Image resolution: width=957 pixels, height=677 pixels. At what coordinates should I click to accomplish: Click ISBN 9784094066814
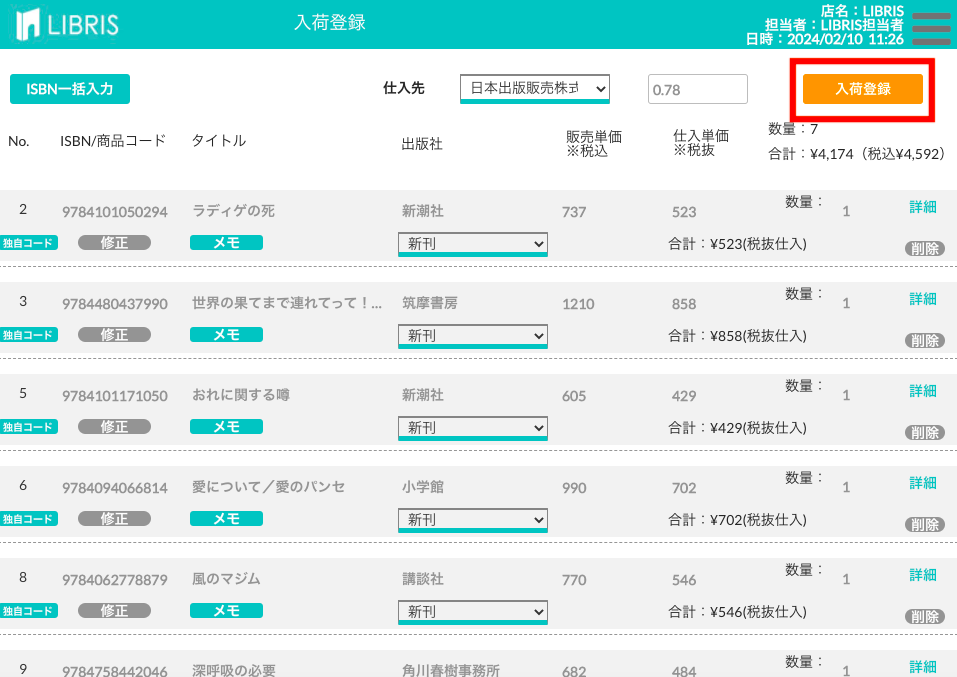(115, 488)
